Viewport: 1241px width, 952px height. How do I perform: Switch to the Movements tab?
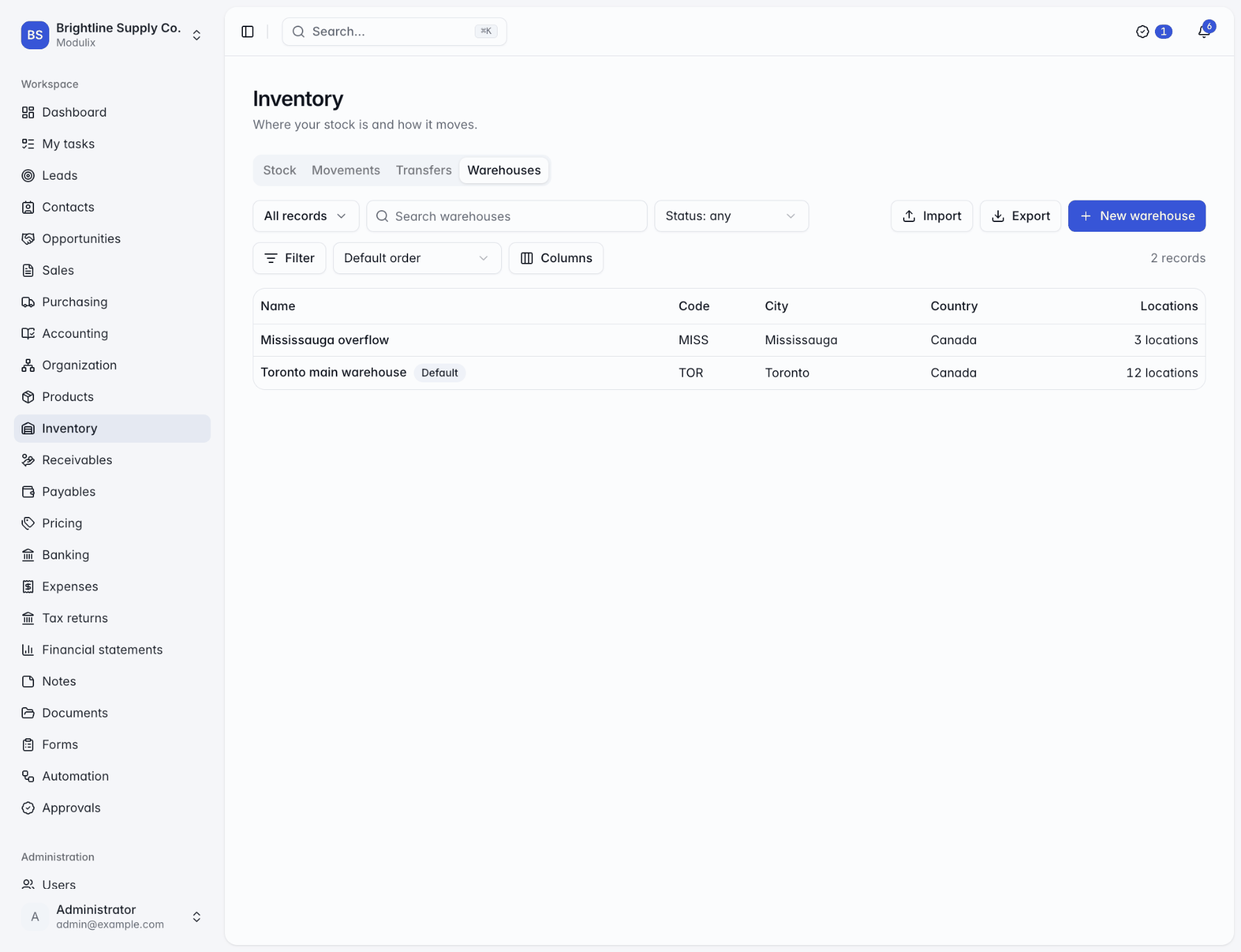346,170
